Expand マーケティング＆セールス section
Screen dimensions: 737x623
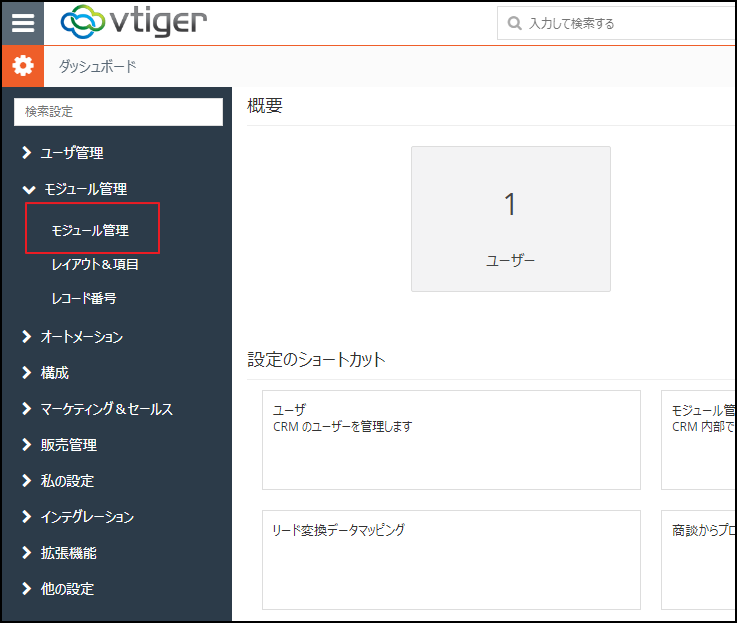coord(106,409)
